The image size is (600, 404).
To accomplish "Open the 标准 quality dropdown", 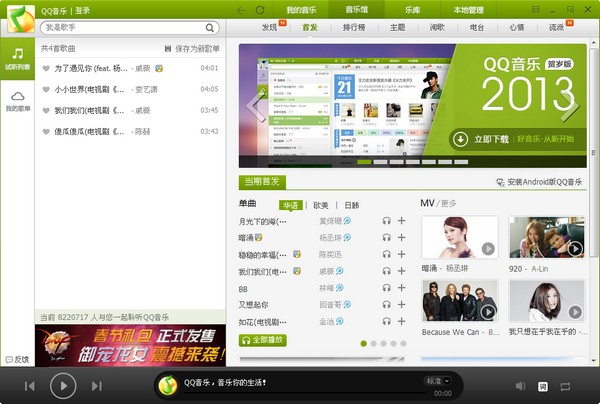I will [x=438, y=381].
